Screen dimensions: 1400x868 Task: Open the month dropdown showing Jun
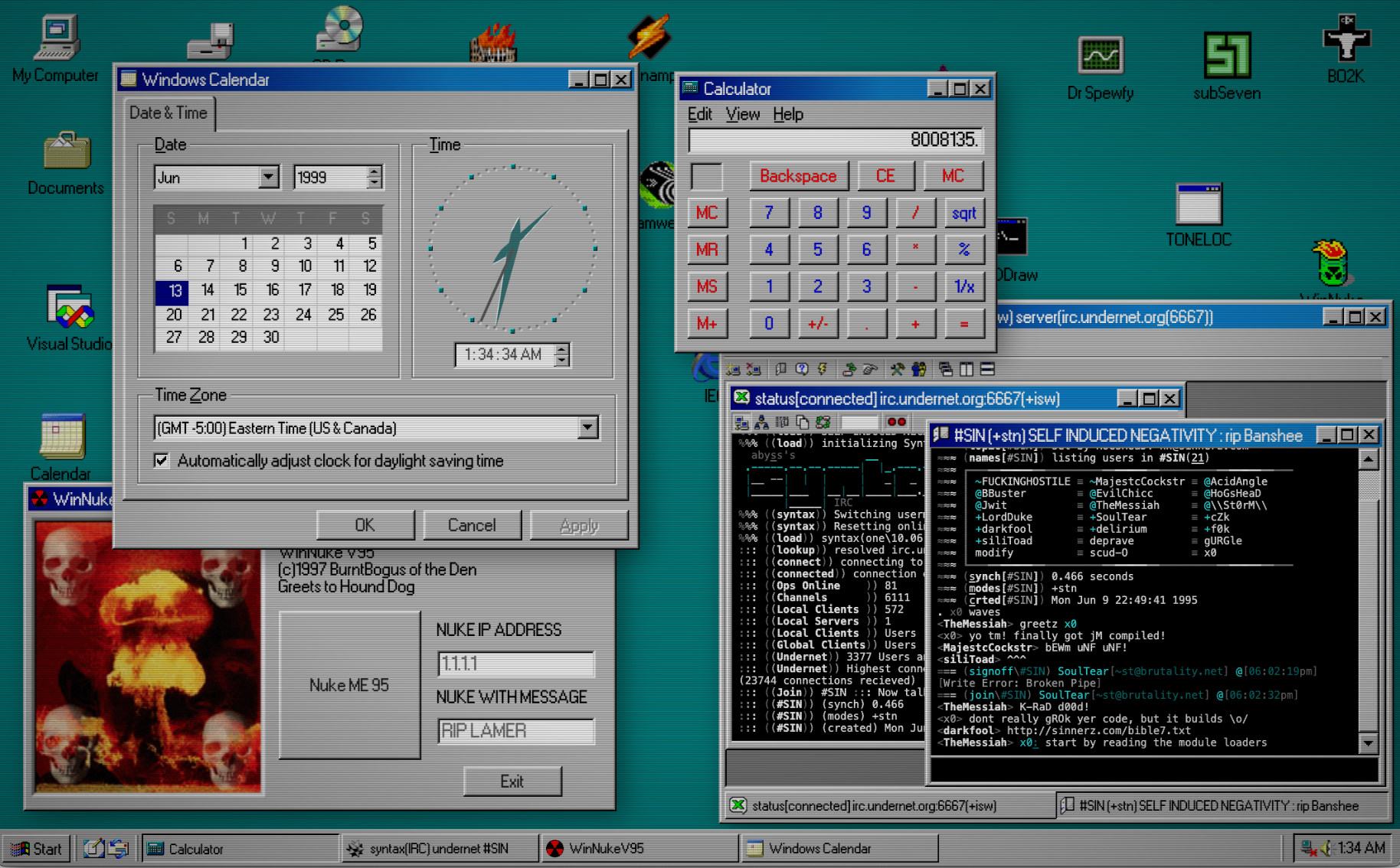pyautogui.click(x=268, y=178)
